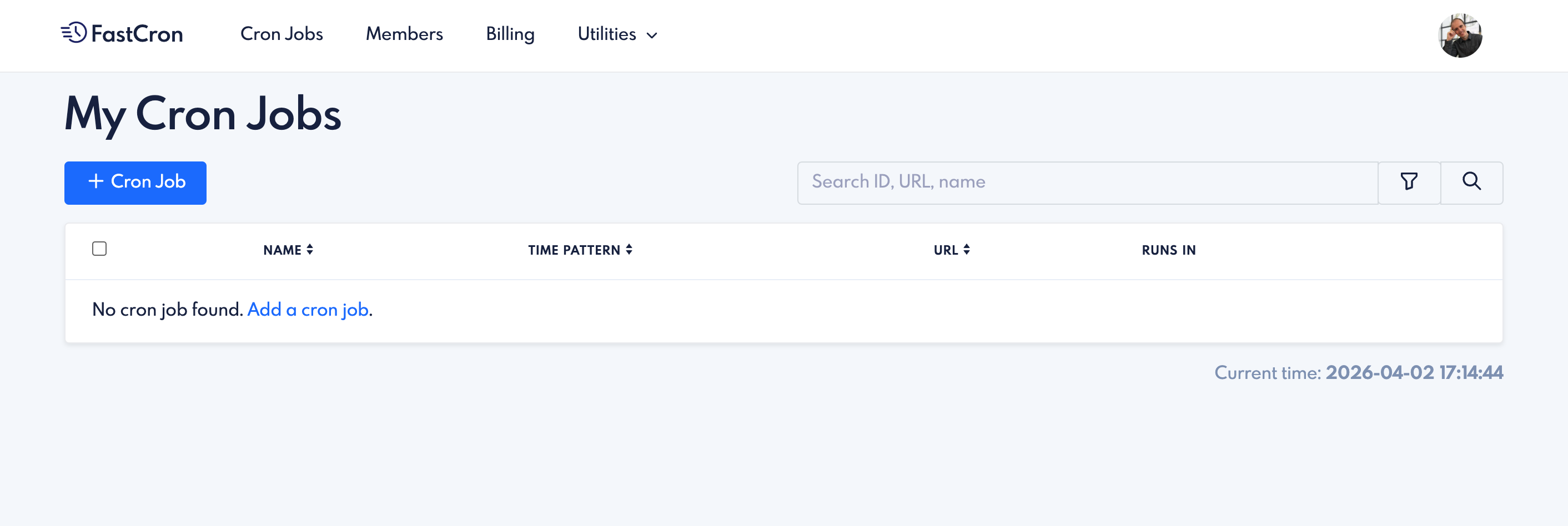Click the plus icon on Cron Job button
Image resolution: width=1568 pixels, height=526 pixels.
click(x=96, y=181)
